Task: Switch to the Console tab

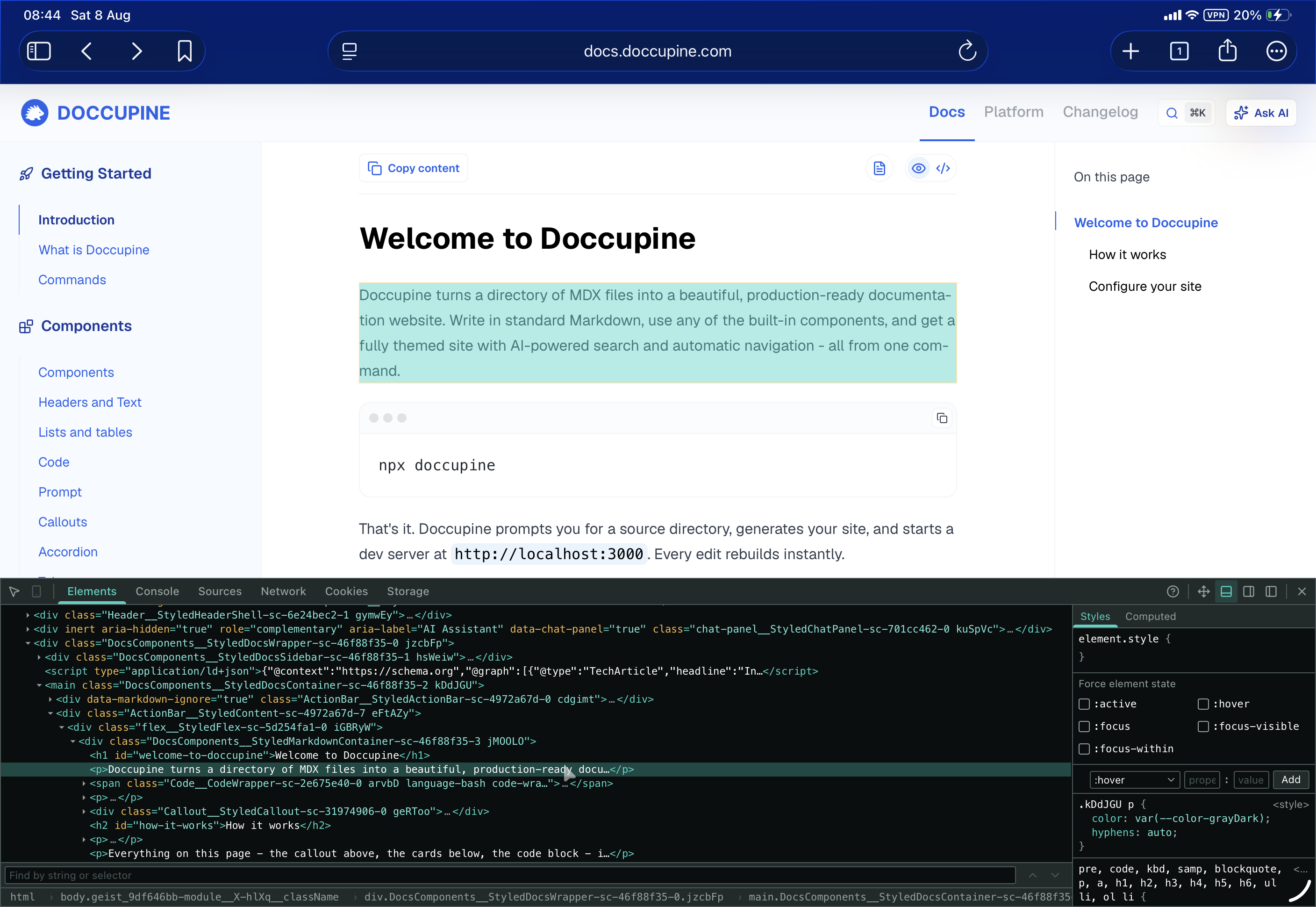Action: click(x=157, y=591)
